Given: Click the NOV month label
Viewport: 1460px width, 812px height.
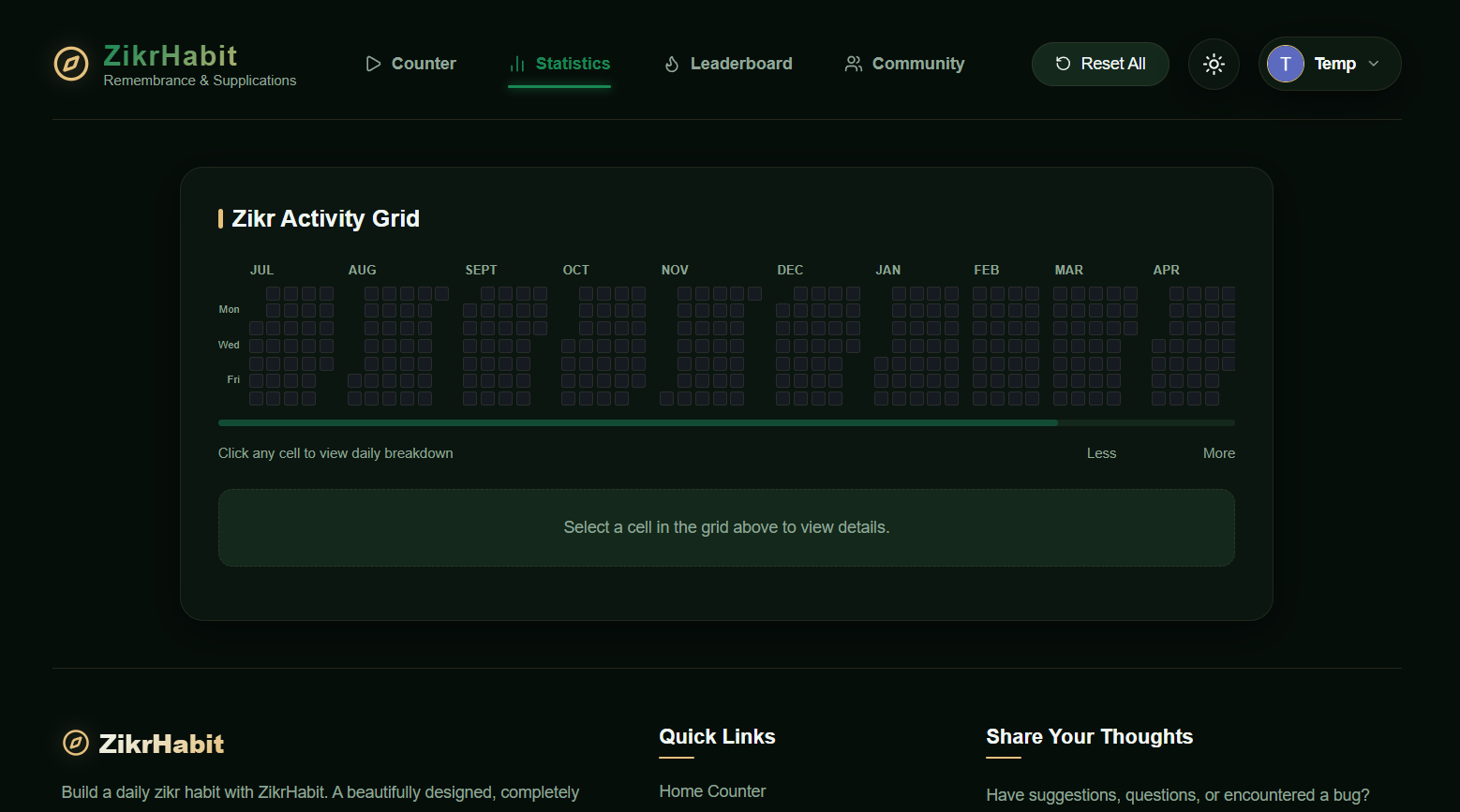Looking at the screenshot, I should pyautogui.click(x=675, y=270).
